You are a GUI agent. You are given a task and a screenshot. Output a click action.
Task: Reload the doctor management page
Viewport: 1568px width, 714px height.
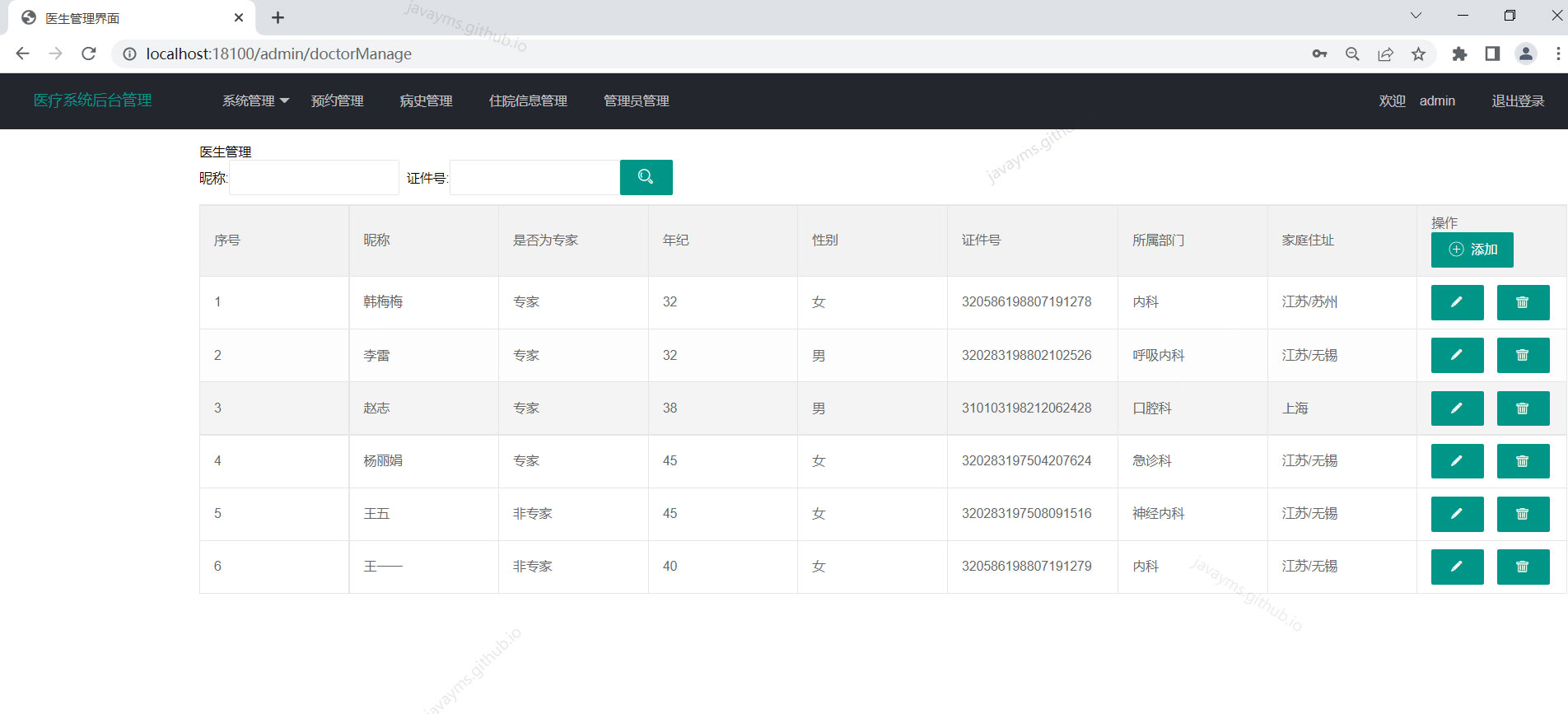pos(89,54)
